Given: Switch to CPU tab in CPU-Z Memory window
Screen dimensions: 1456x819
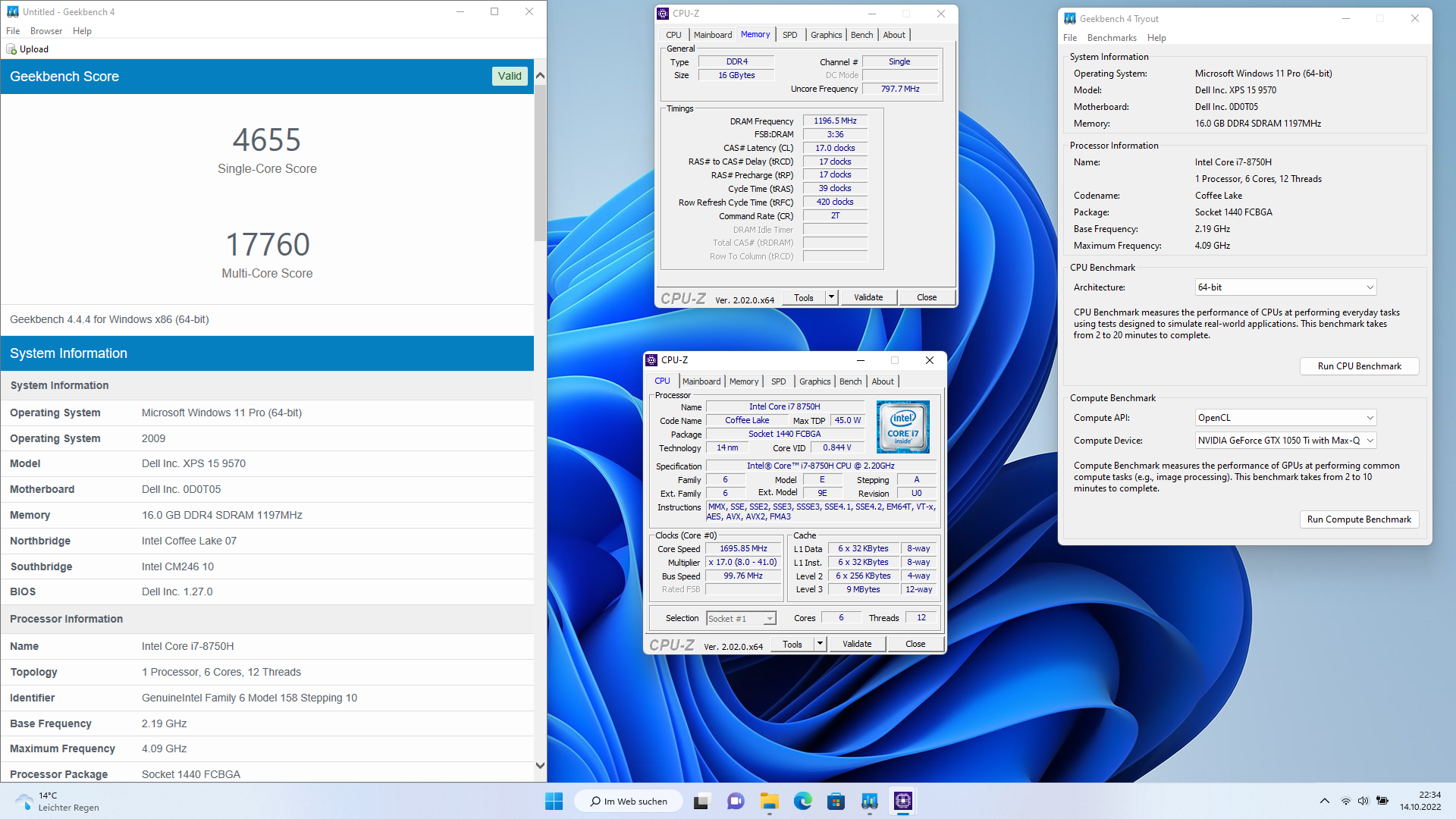Looking at the screenshot, I should (673, 35).
